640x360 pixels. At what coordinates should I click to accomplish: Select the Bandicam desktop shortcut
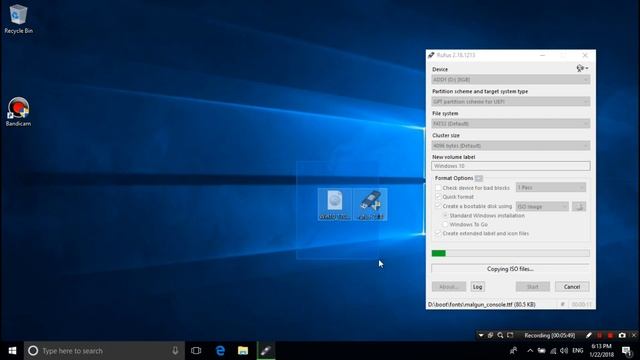point(18,112)
